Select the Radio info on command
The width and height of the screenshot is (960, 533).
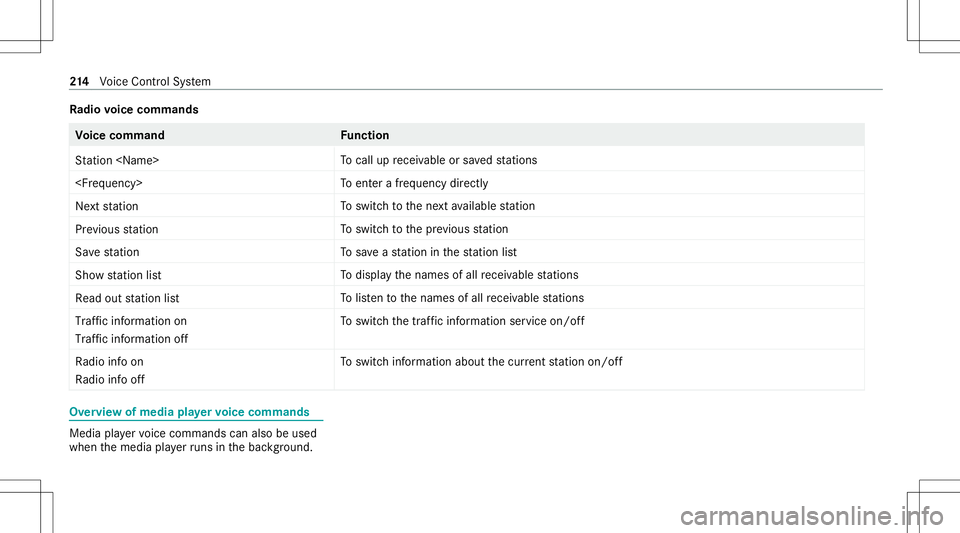click(109, 362)
